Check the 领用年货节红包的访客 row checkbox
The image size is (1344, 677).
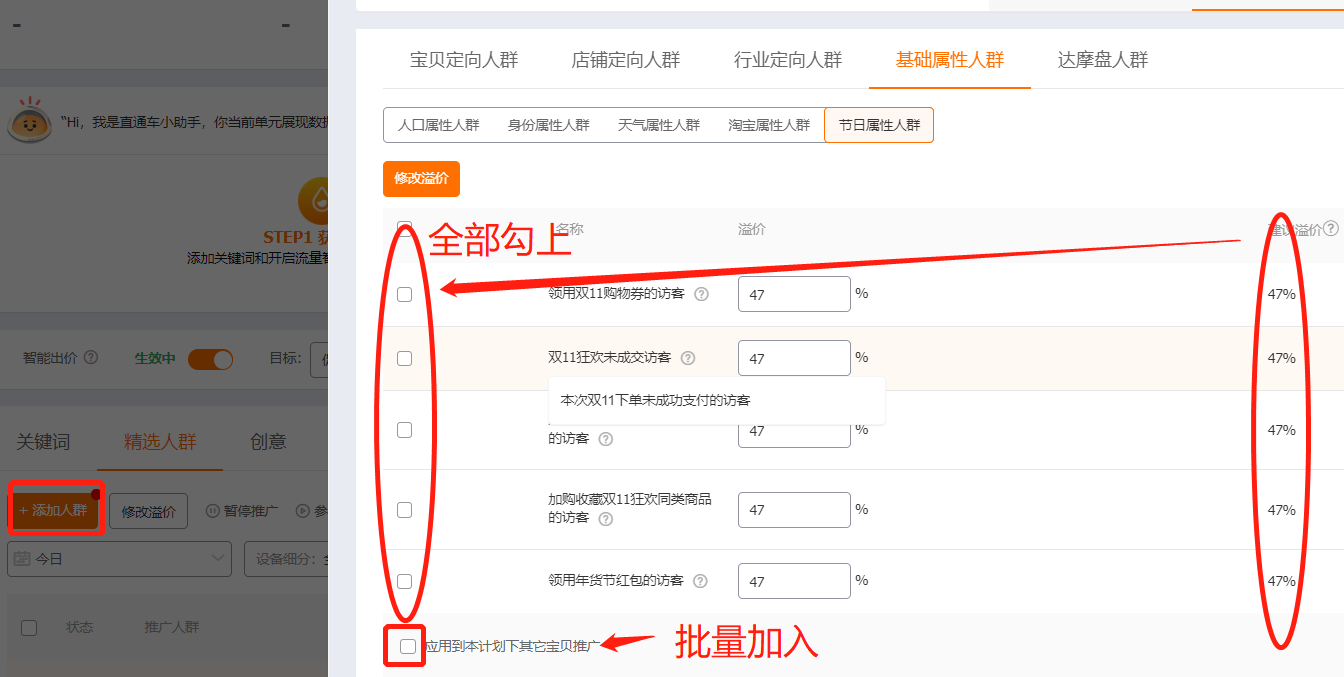click(x=404, y=581)
